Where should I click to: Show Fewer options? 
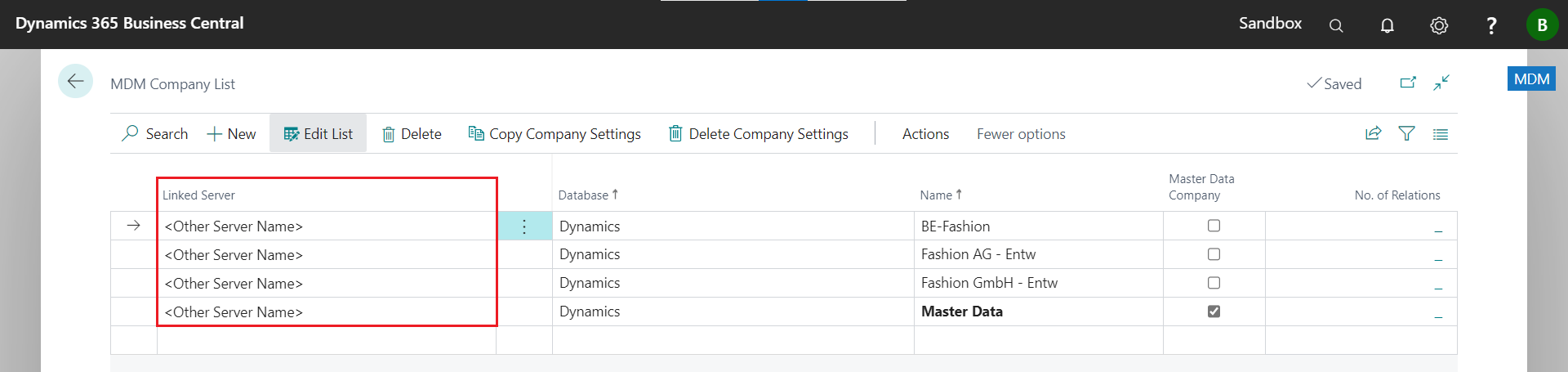click(x=1021, y=134)
